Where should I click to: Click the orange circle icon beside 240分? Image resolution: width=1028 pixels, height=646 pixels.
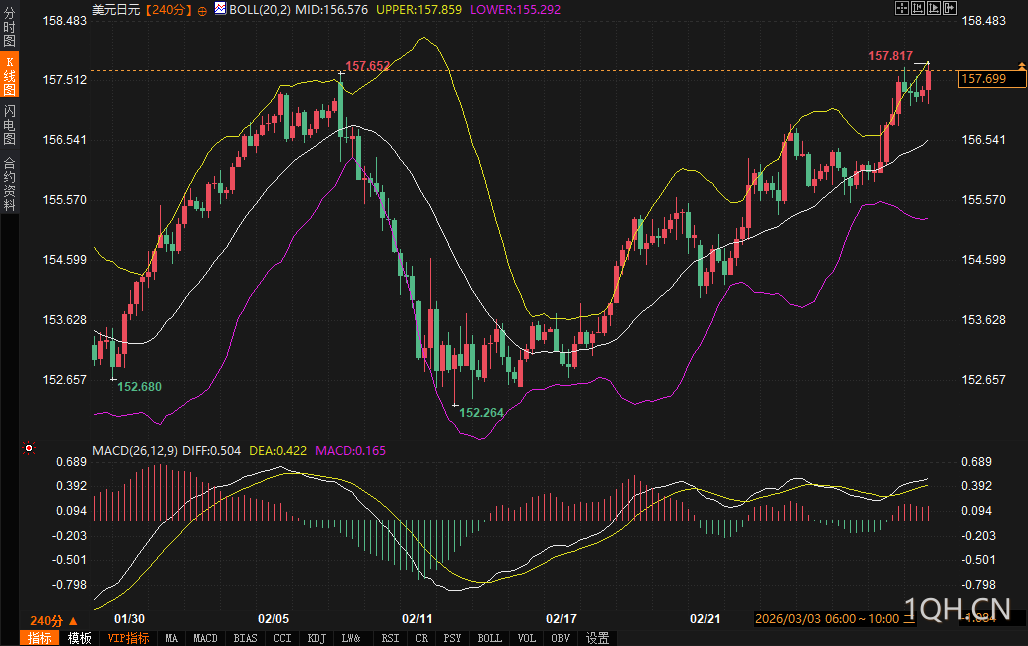pos(203,9)
